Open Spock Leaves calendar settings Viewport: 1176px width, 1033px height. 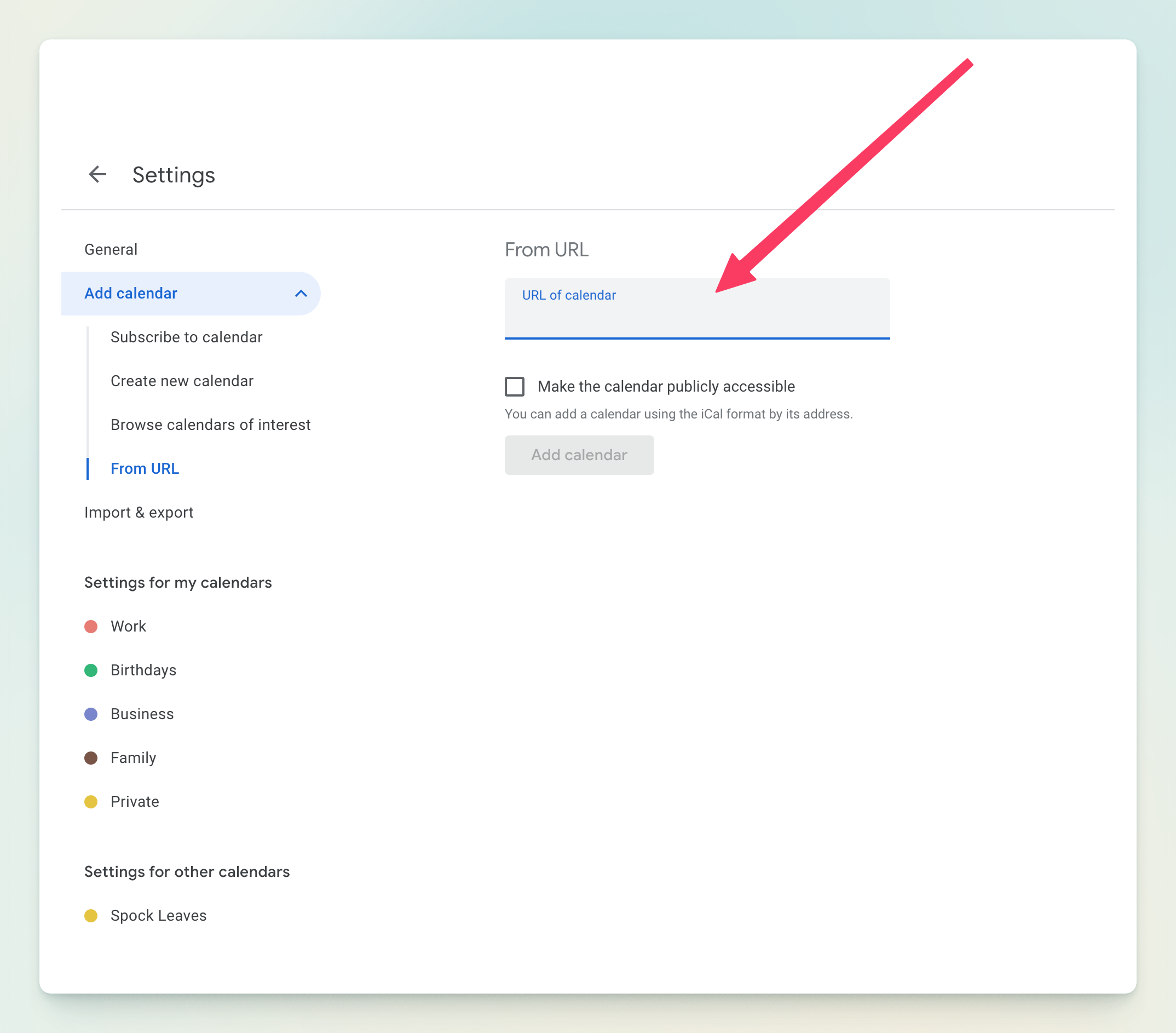[x=158, y=916]
